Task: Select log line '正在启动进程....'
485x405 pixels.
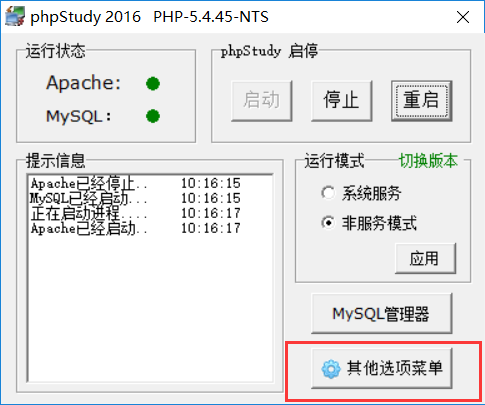Action: (135, 213)
